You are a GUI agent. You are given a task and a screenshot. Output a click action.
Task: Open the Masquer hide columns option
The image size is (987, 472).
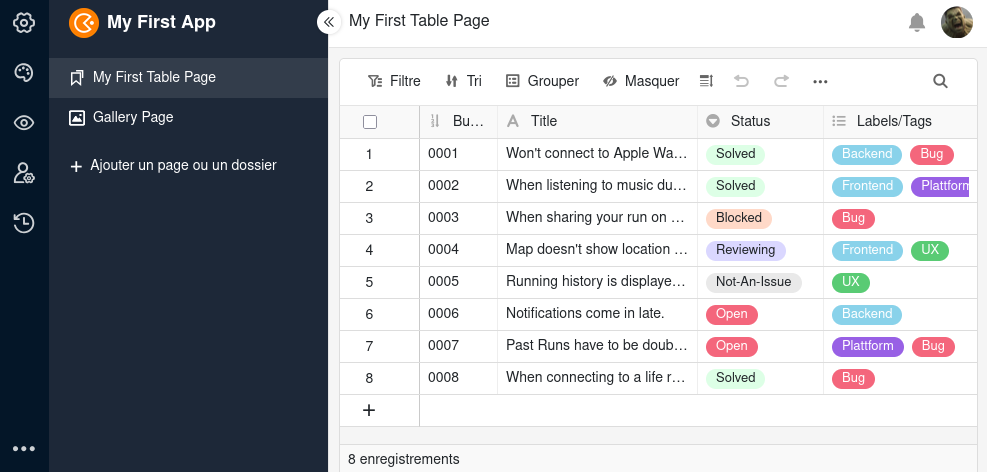click(641, 81)
